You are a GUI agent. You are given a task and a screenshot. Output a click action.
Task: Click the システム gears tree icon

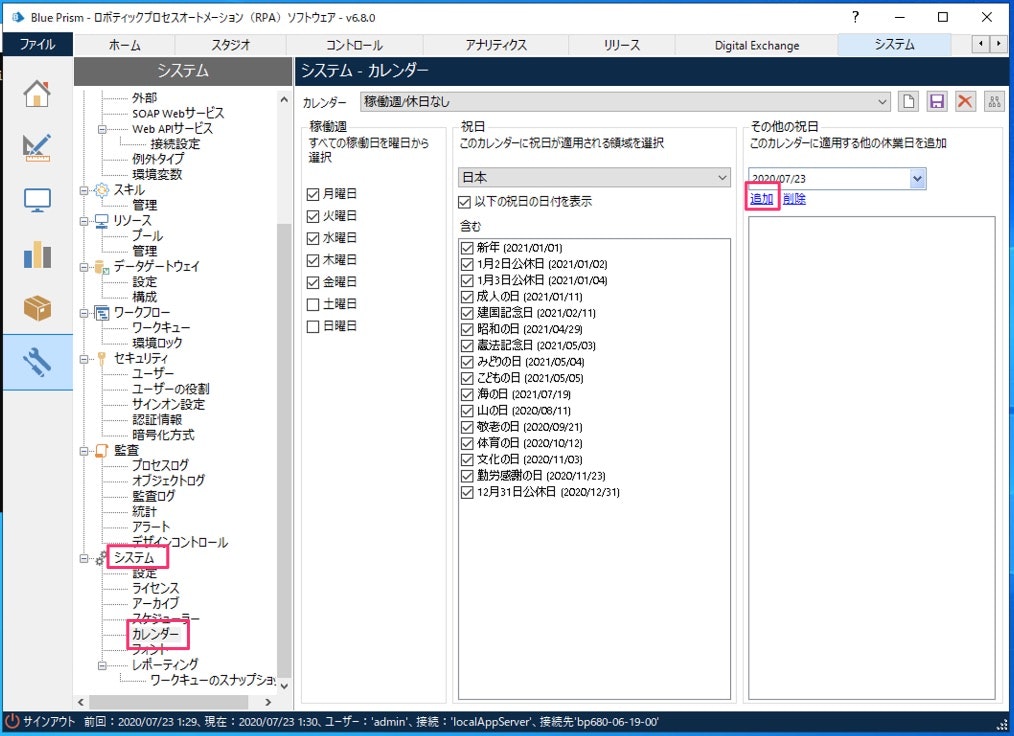pos(102,558)
